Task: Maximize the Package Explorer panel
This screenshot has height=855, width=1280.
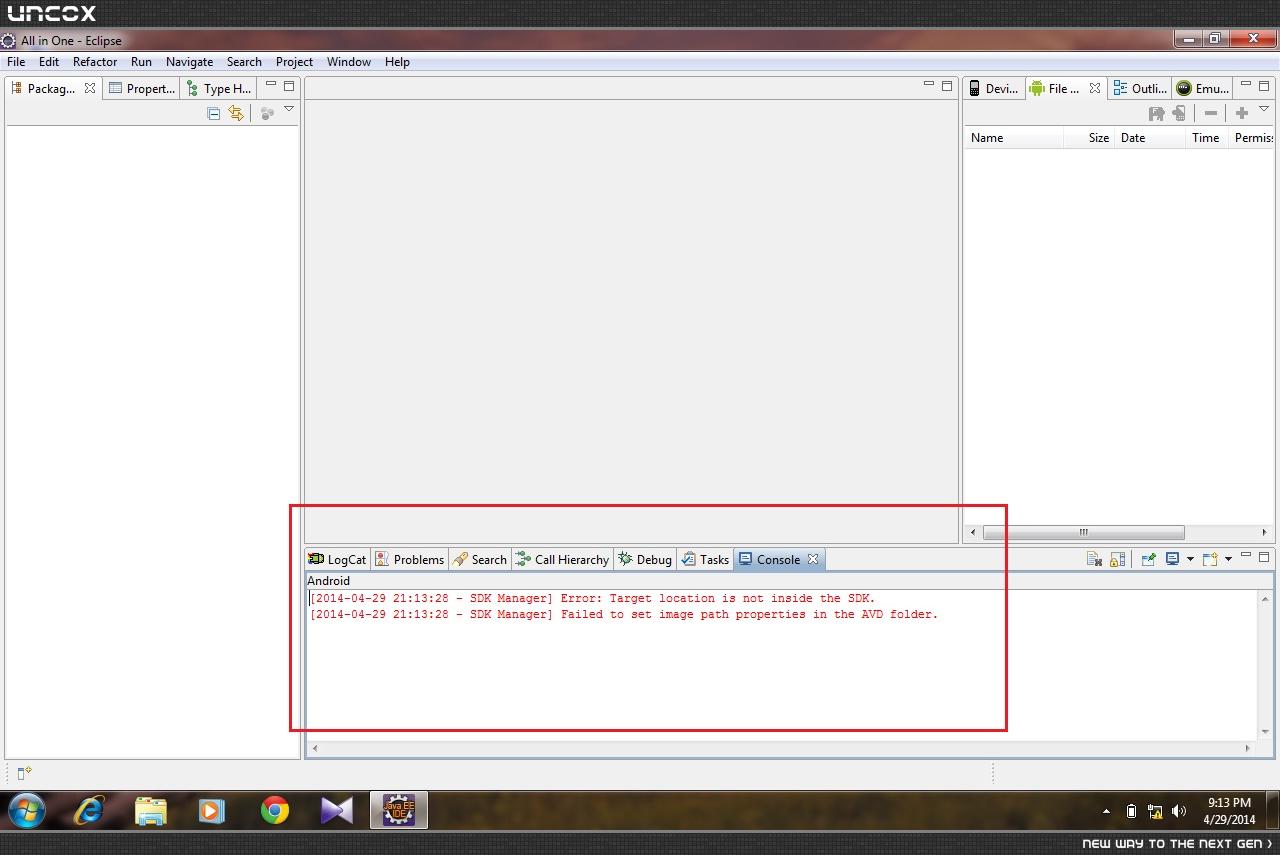Action: pos(289,86)
